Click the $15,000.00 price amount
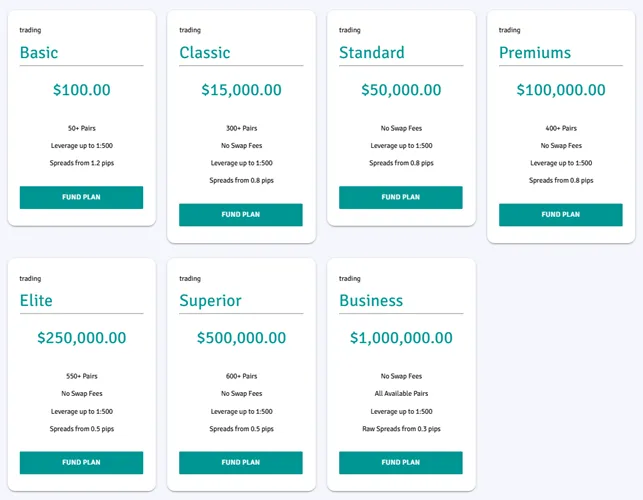 point(241,90)
